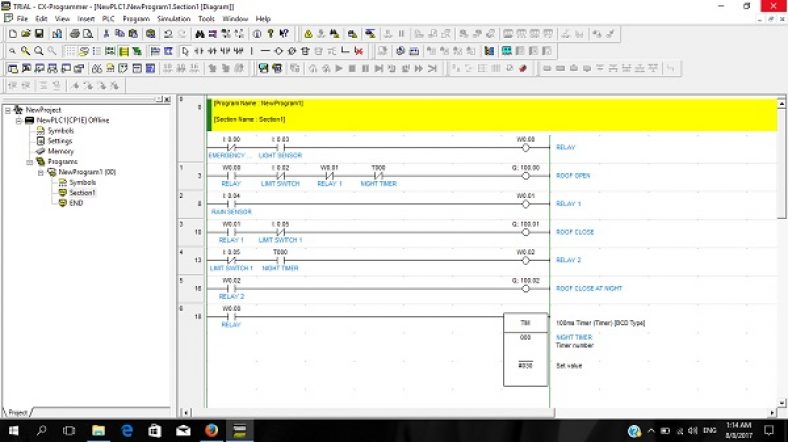Insert a new PLC instruction box

point(305,51)
